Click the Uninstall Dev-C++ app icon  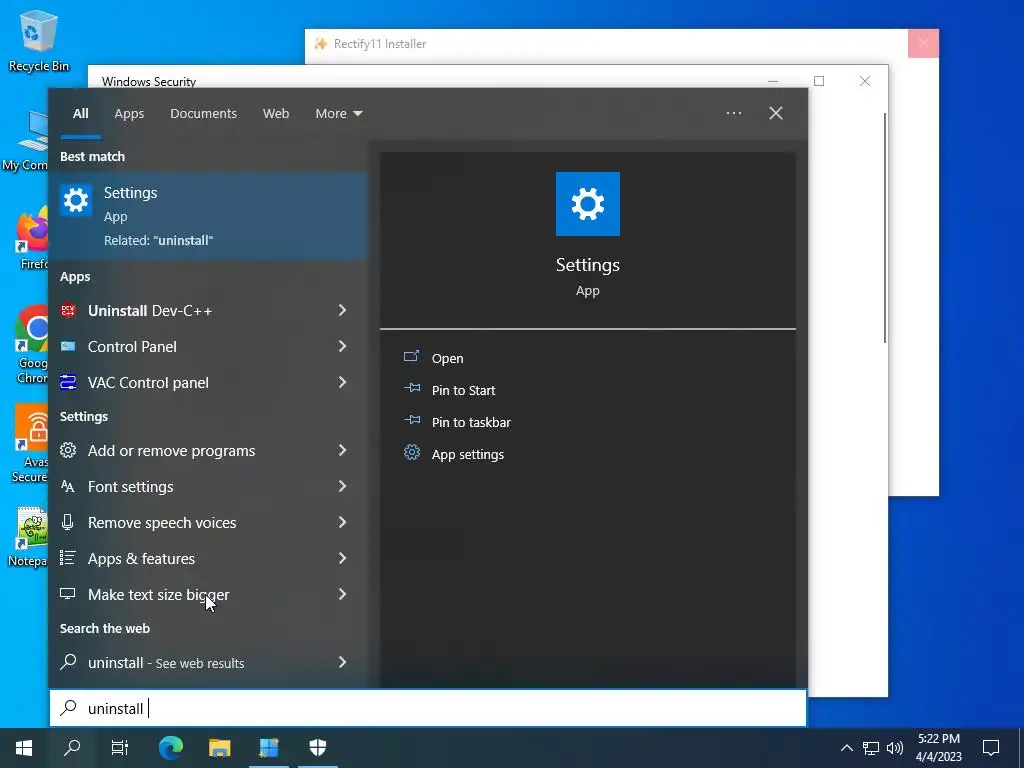pyautogui.click(x=68, y=310)
